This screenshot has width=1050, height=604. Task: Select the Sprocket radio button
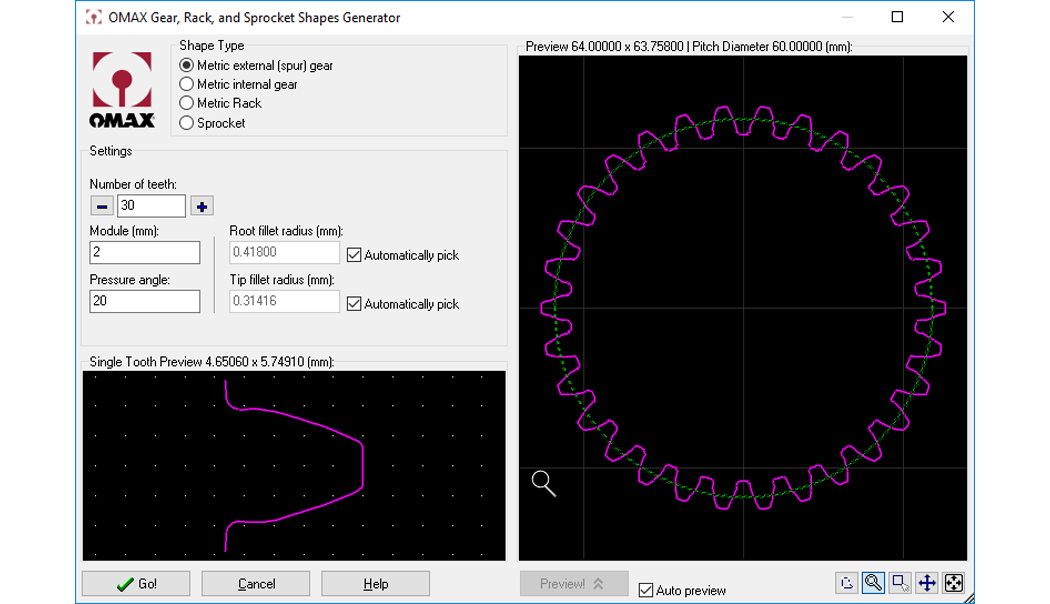pos(186,123)
